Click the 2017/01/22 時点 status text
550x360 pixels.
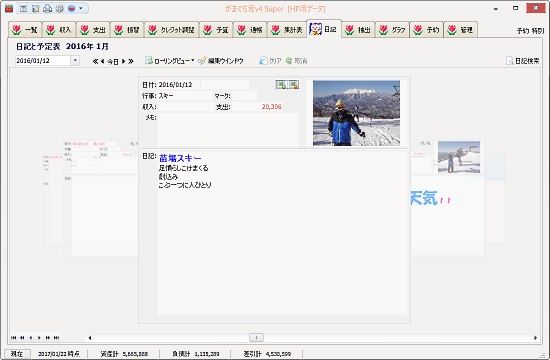point(59,354)
